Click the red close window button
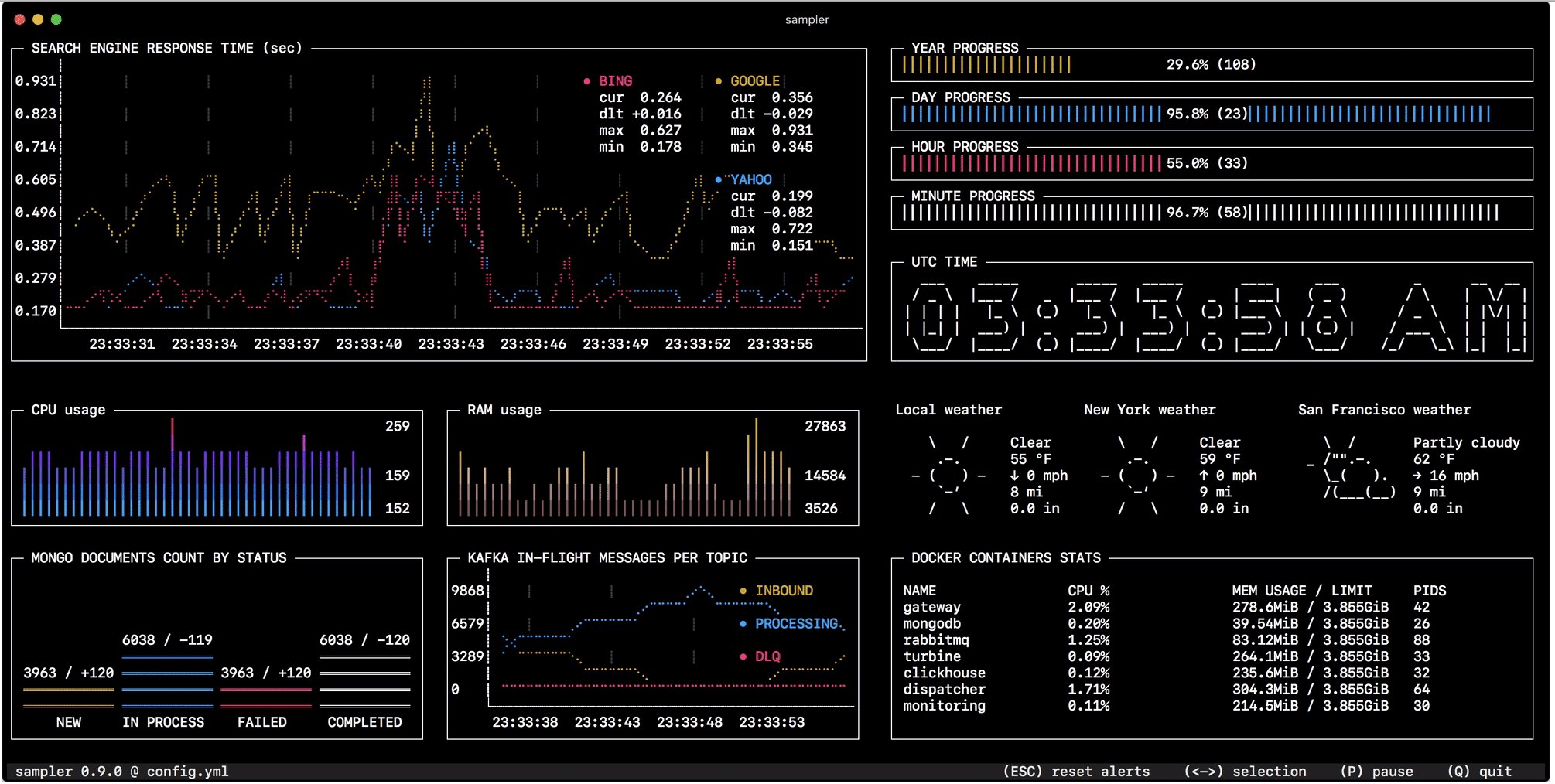 point(20,19)
